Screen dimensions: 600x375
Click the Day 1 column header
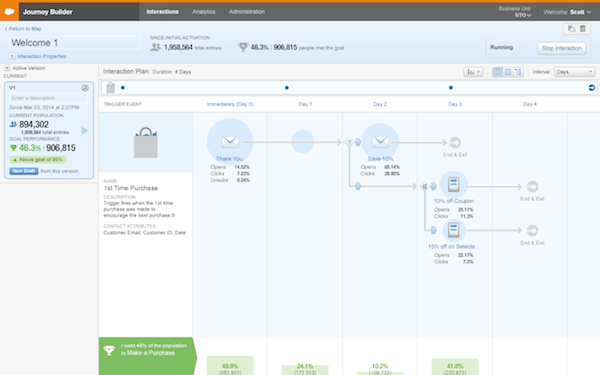pos(305,104)
